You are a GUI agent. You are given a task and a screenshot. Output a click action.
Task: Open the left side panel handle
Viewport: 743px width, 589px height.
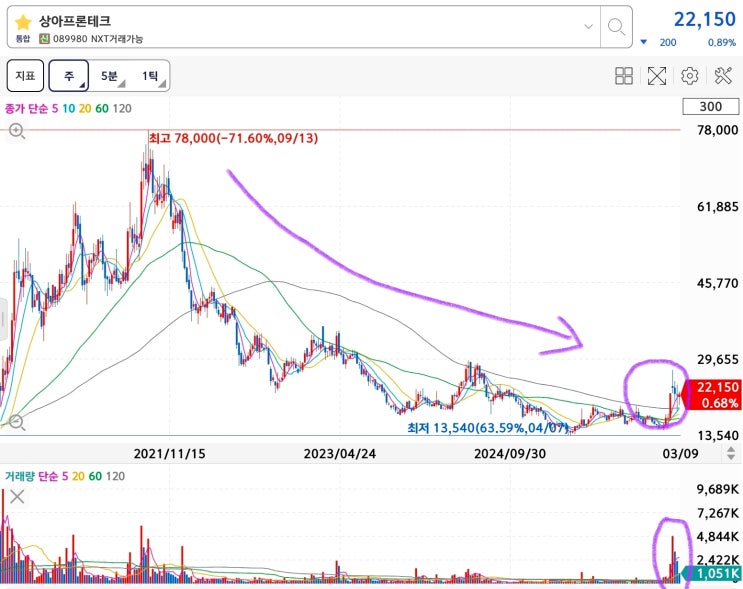coord(3,319)
